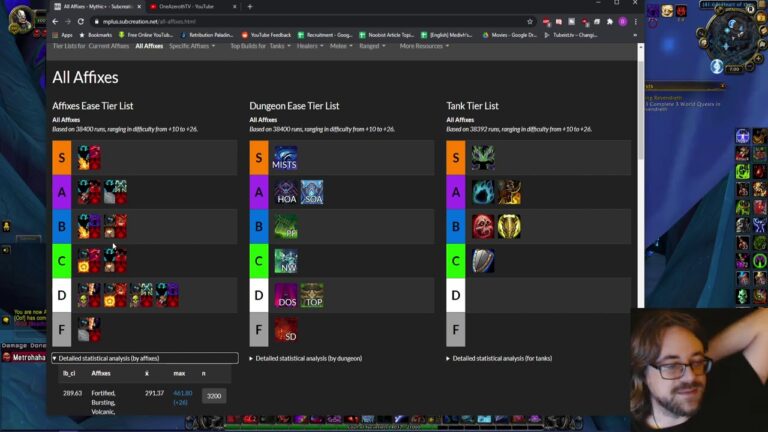Select the All Affixes nav item
The height and width of the screenshot is (432, 768).
(149, 46)
